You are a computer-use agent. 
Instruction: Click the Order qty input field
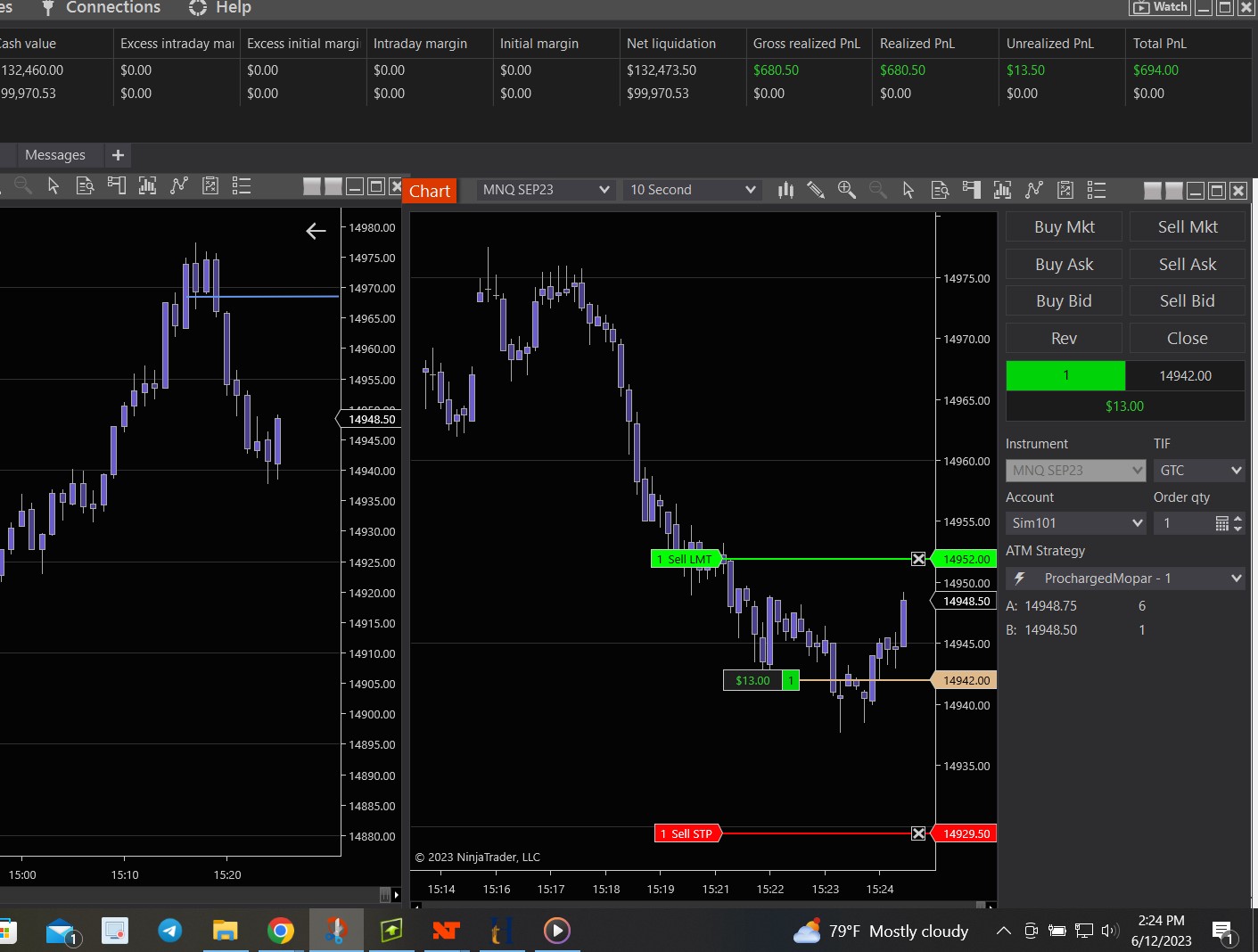click(1183, 523)
